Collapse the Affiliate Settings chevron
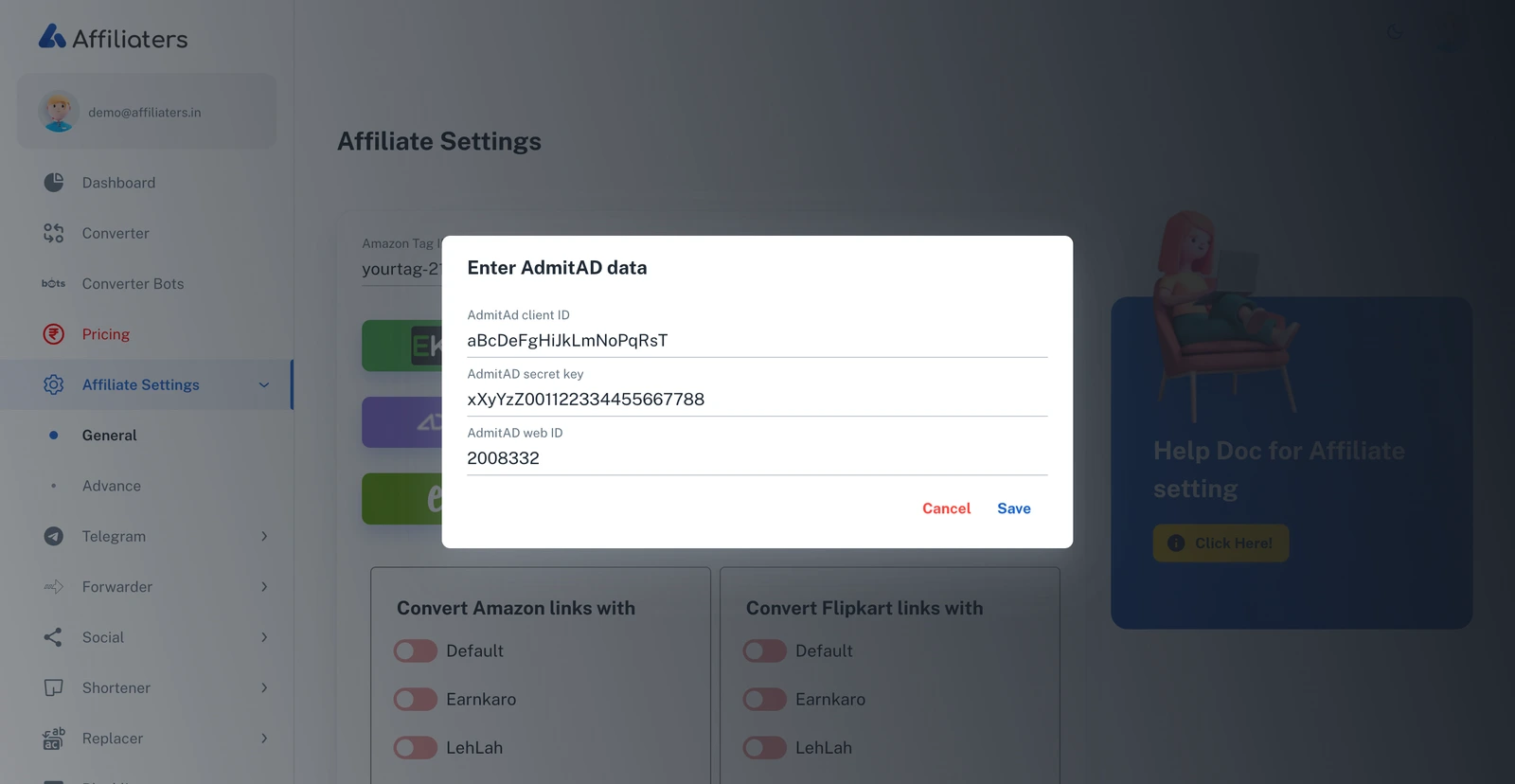This screenshot has height=784, width=1515. 264,384
